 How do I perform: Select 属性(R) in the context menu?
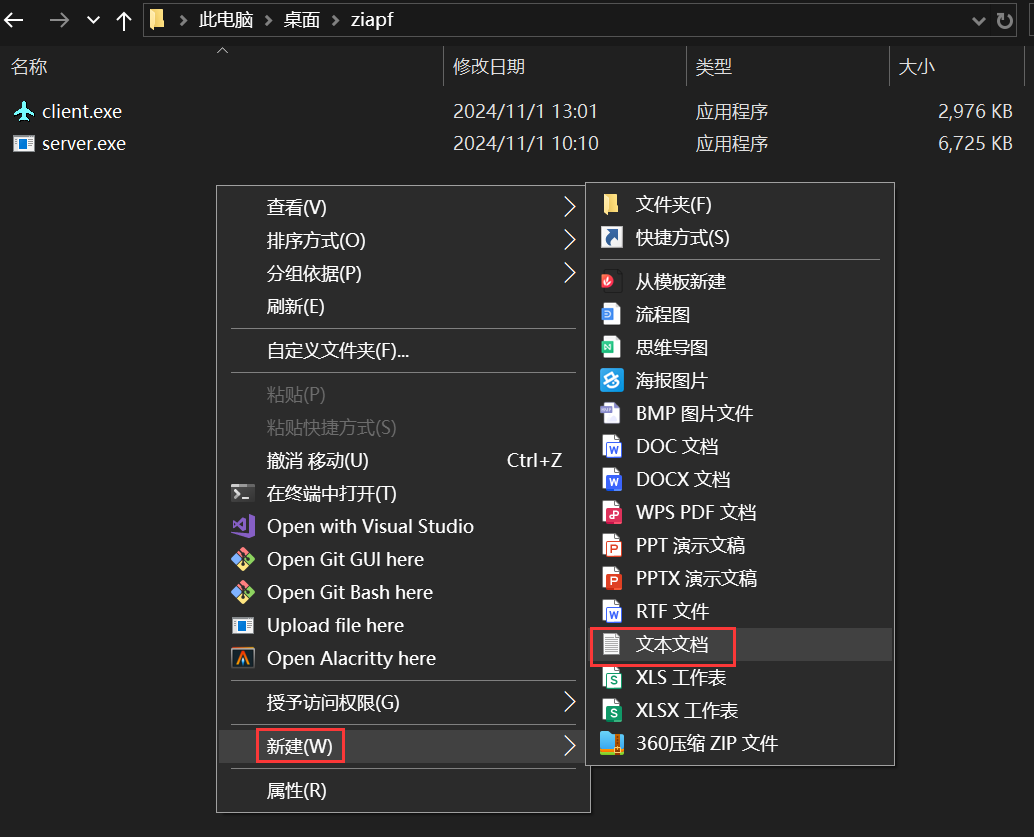296,791
